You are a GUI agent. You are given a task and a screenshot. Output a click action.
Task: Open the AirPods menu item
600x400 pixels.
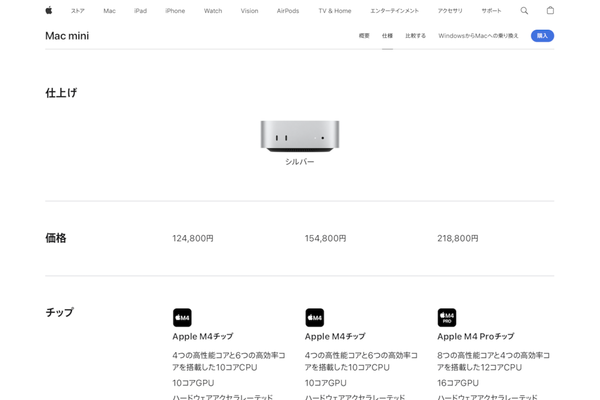pos(288,11)
